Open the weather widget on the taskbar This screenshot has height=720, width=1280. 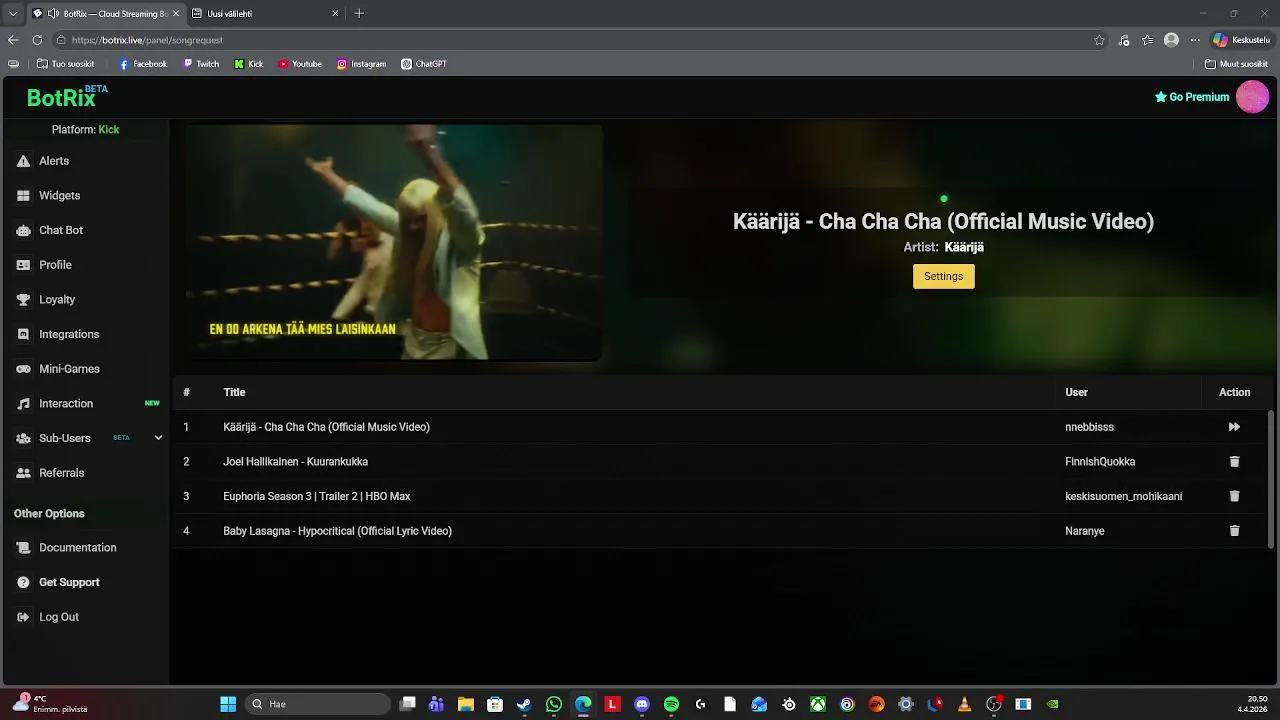(50, 704)
